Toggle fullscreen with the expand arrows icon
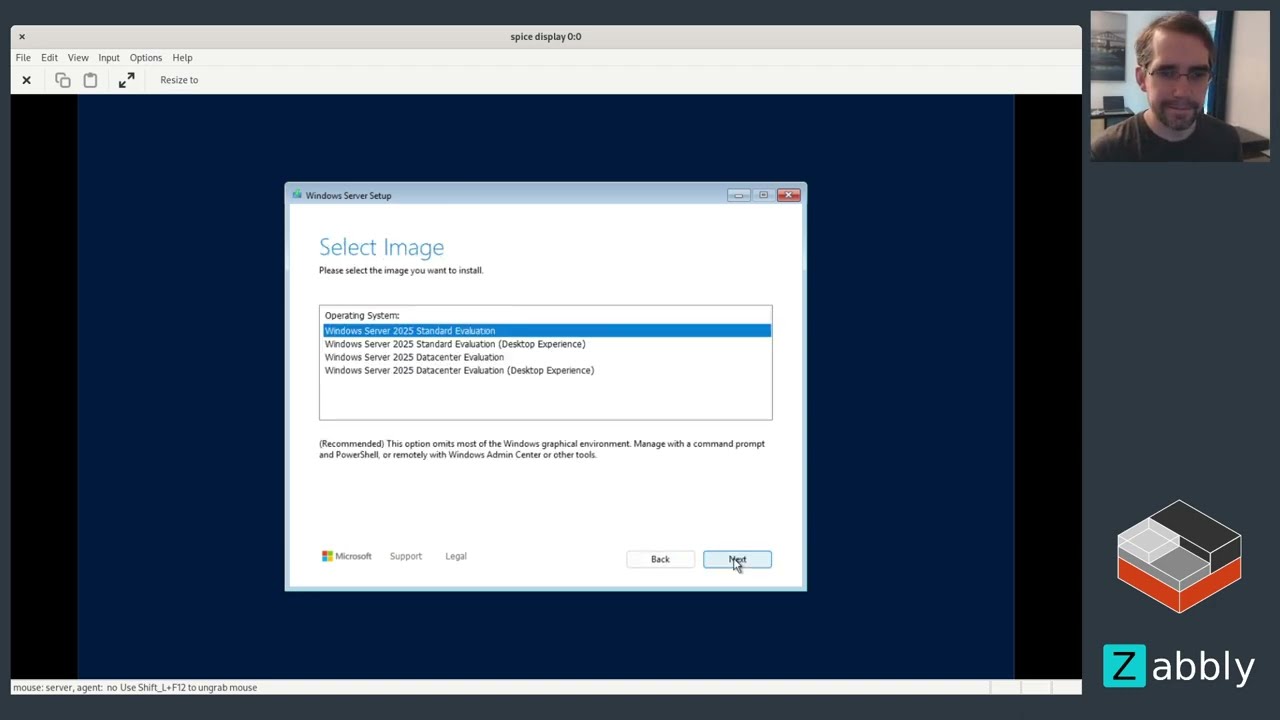The height and width of the screenshot is (720, 1280). 126,80
